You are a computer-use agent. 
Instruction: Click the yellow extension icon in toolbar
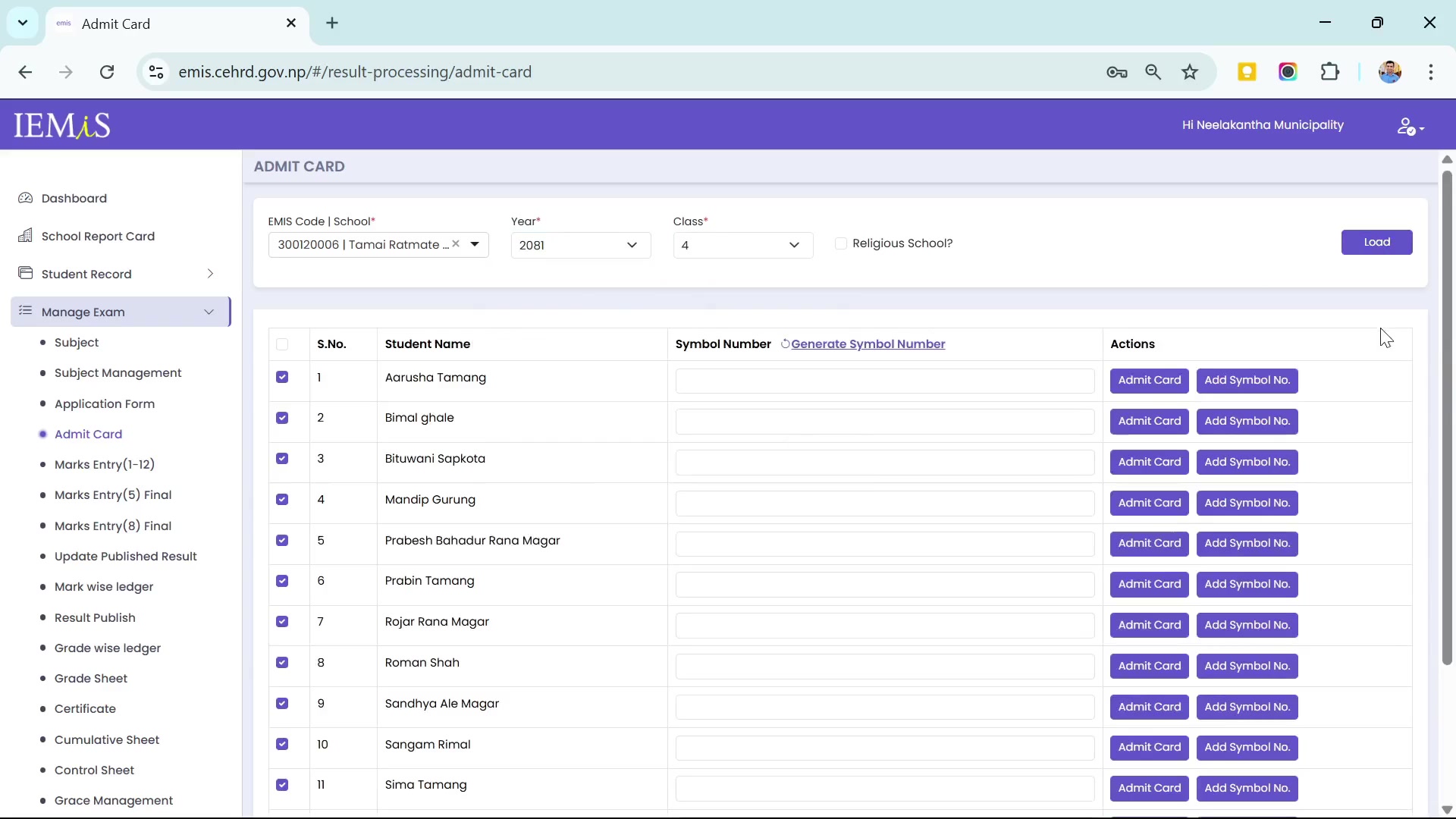click(1247, 72)
